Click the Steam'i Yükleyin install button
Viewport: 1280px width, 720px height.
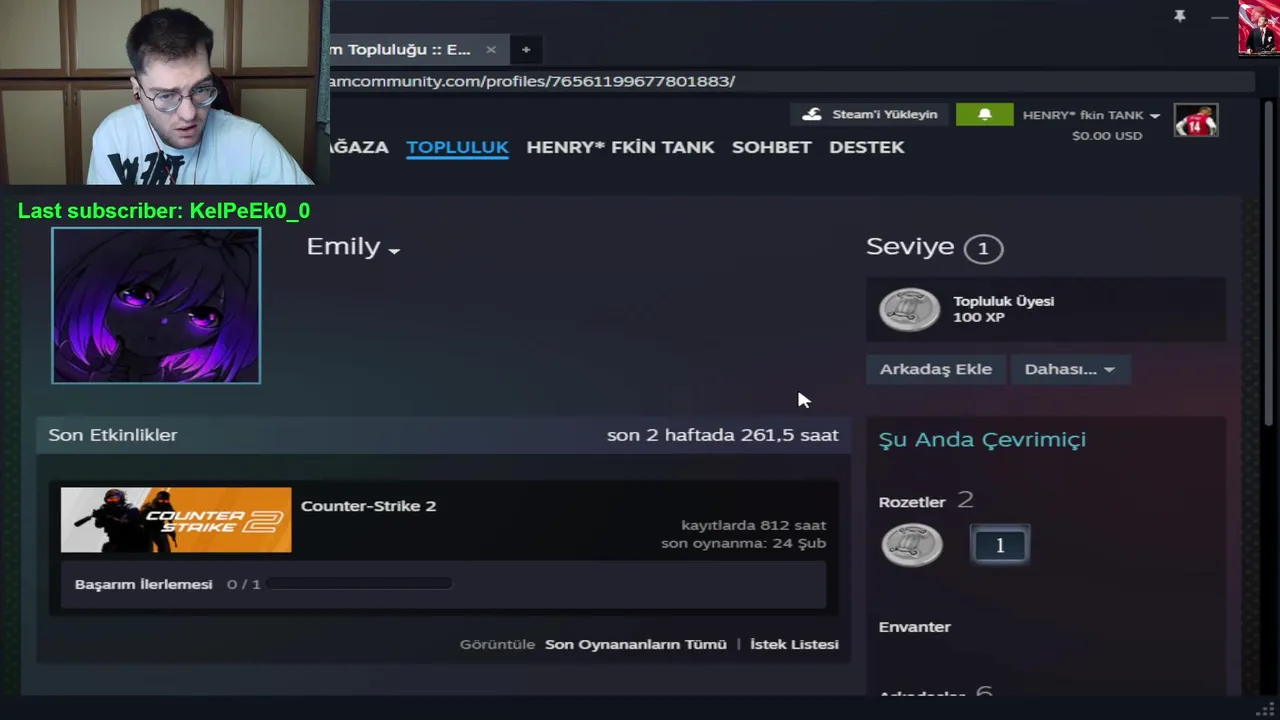[871, 115]
